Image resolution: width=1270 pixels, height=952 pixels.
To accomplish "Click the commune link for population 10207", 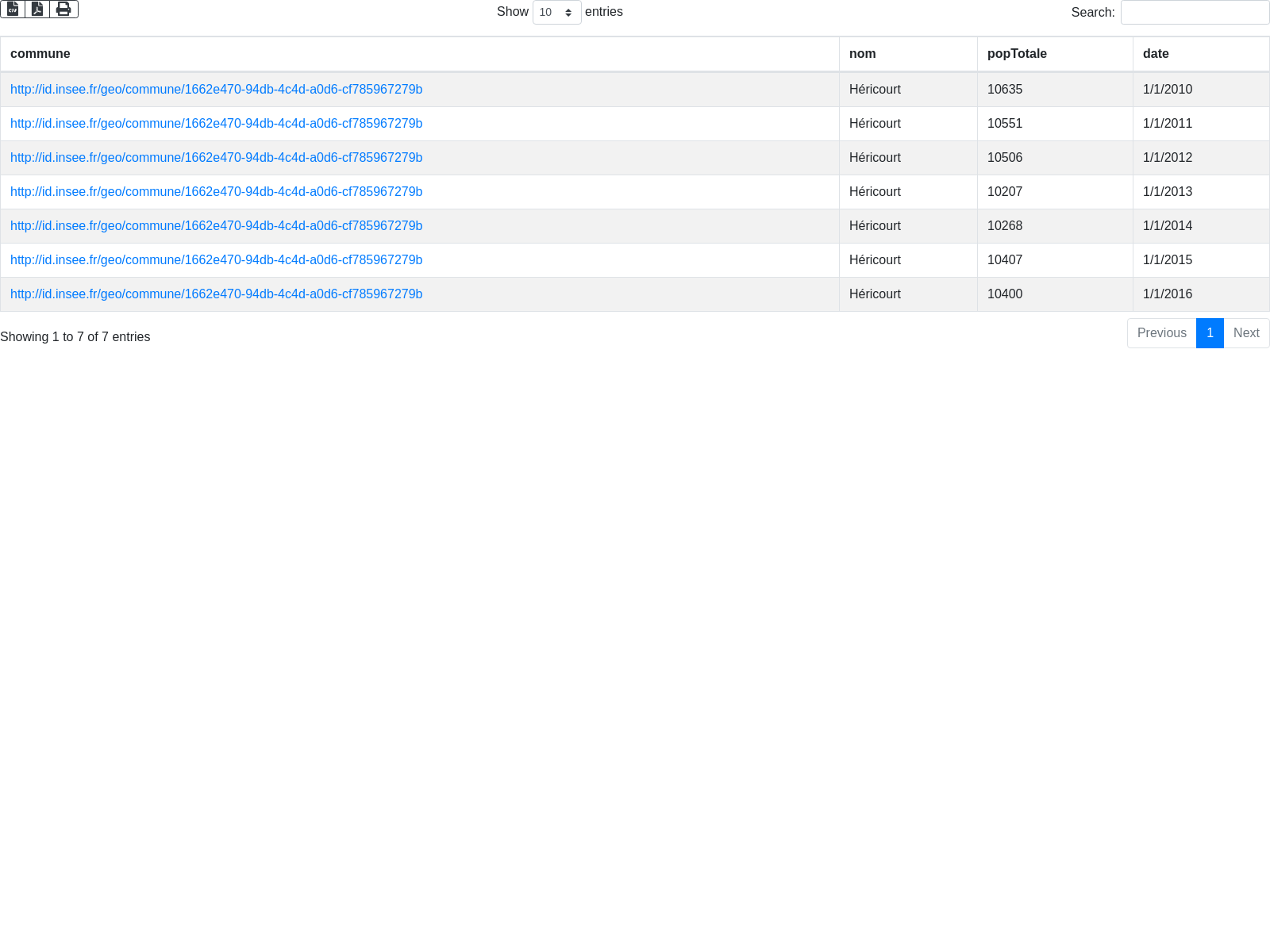I will click(x=216, y=192).
